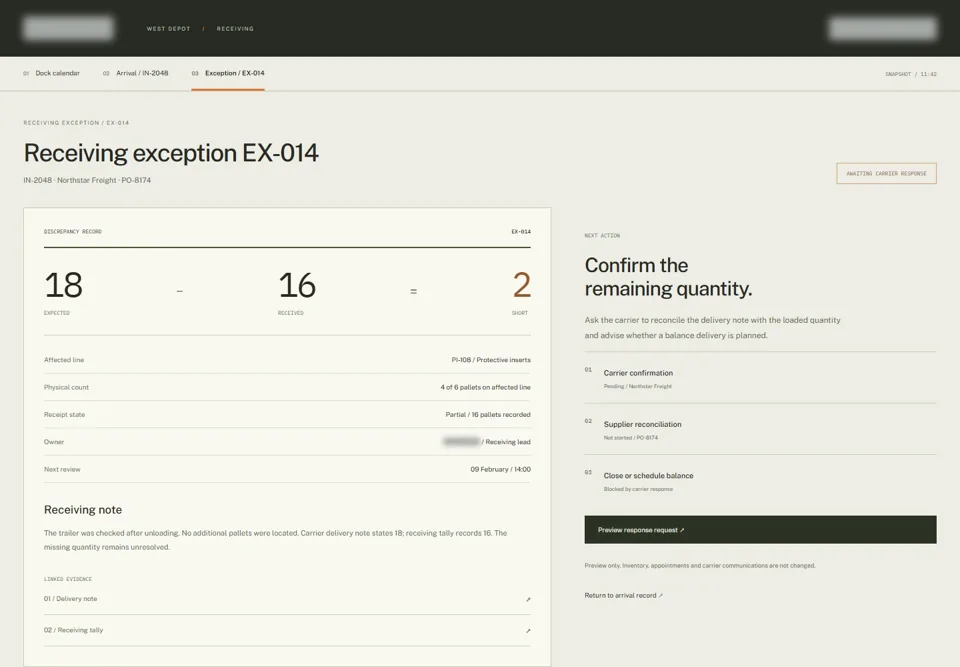Image resolution: width=960 pixels, height=667 pixels.
Task: Click arrow icon beside Receiving tally
Action: (x=528, y=631)
